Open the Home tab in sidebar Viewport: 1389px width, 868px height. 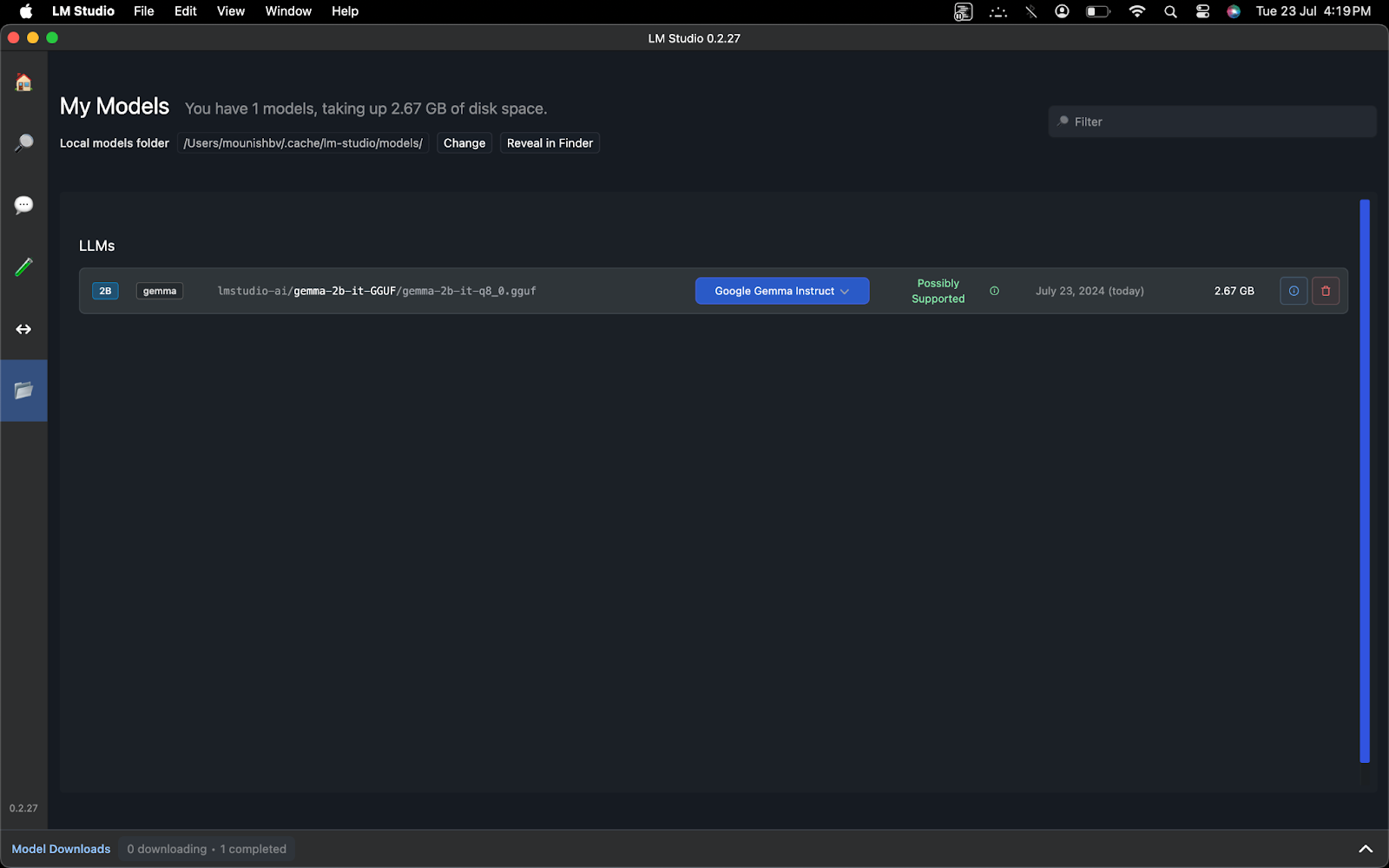(23, 82)
